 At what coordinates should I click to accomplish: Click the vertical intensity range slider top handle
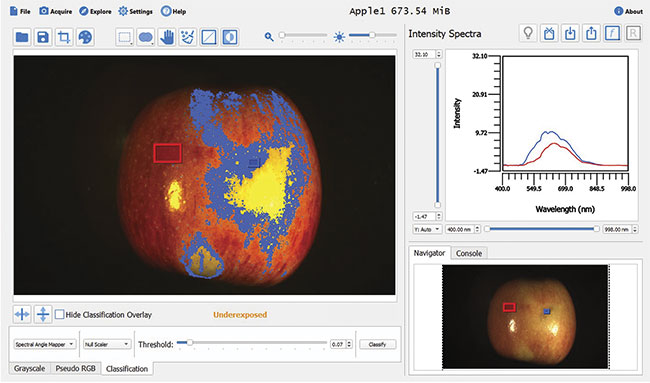[437, 65]
